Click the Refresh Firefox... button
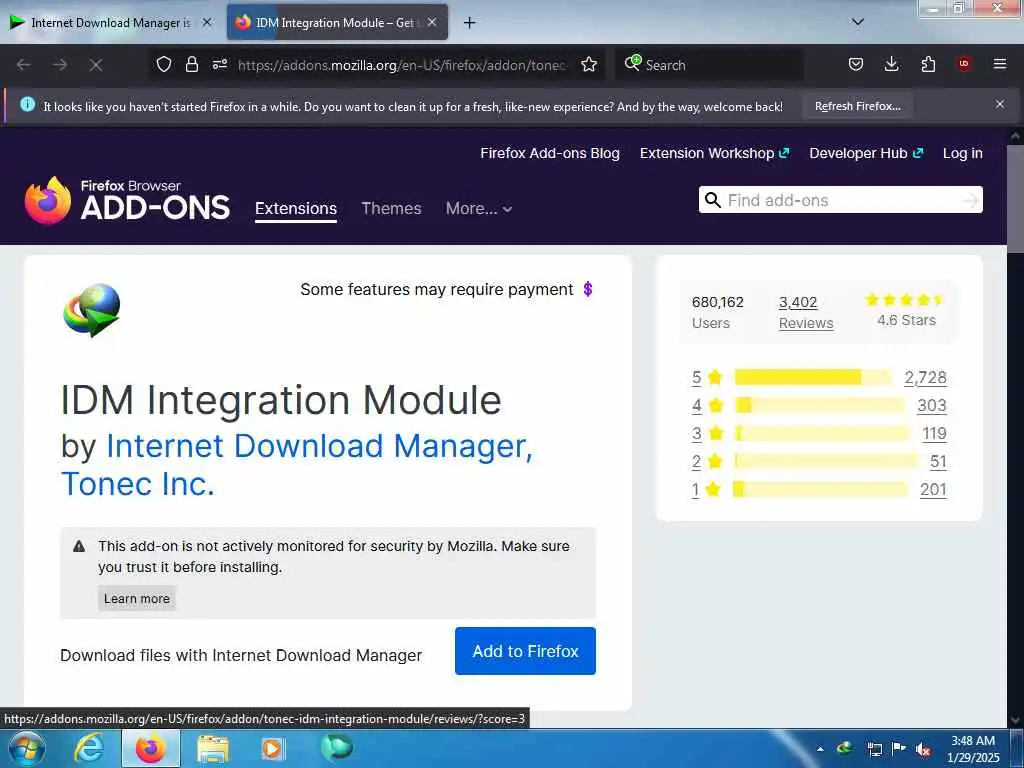This screenshot has width=1024, height=768. [857, 106]
